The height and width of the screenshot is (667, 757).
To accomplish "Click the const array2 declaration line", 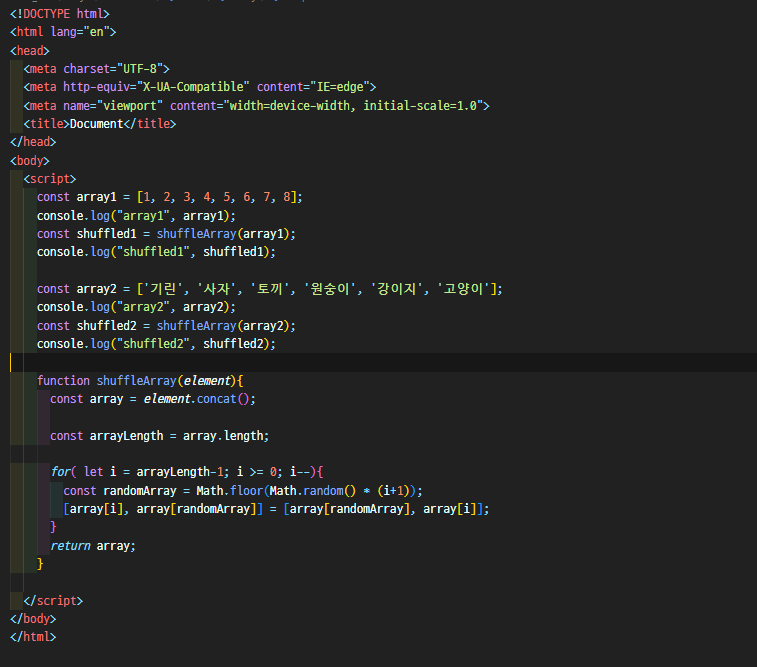I will 270,289.
